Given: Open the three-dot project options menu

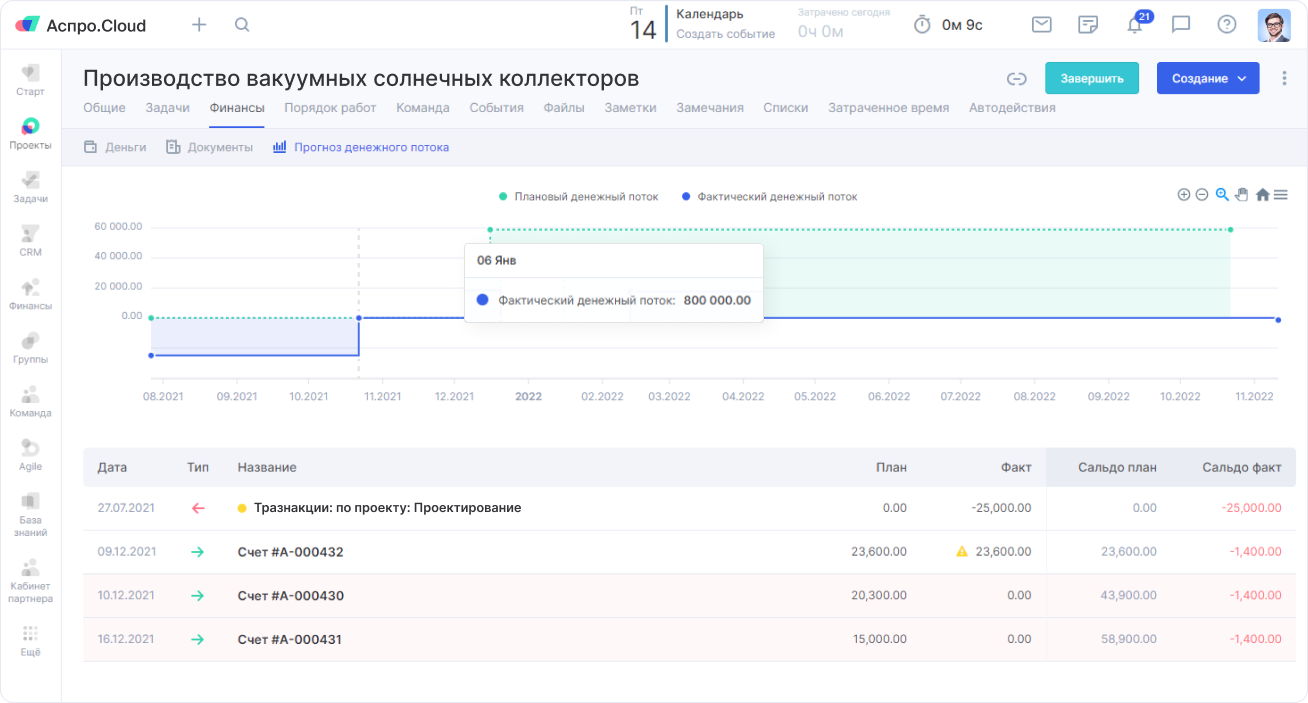Looking at the screenshot, I should (1284, 79).
